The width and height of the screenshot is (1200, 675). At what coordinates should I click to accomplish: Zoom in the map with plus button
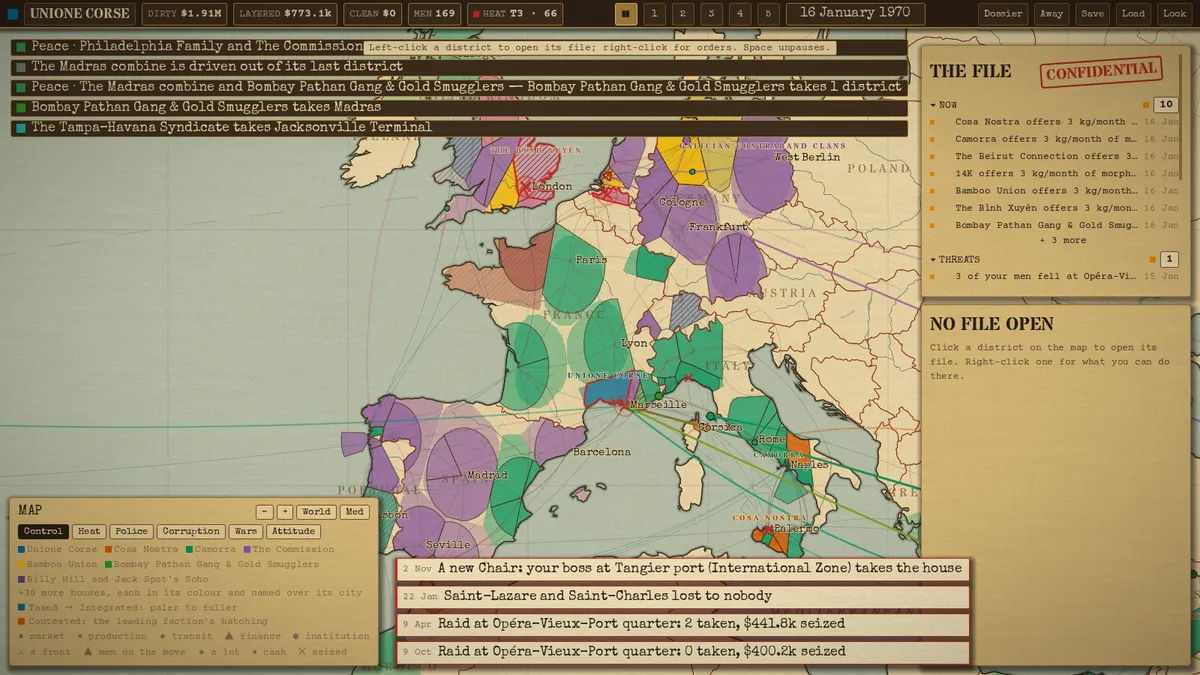[x=285, y=512]
